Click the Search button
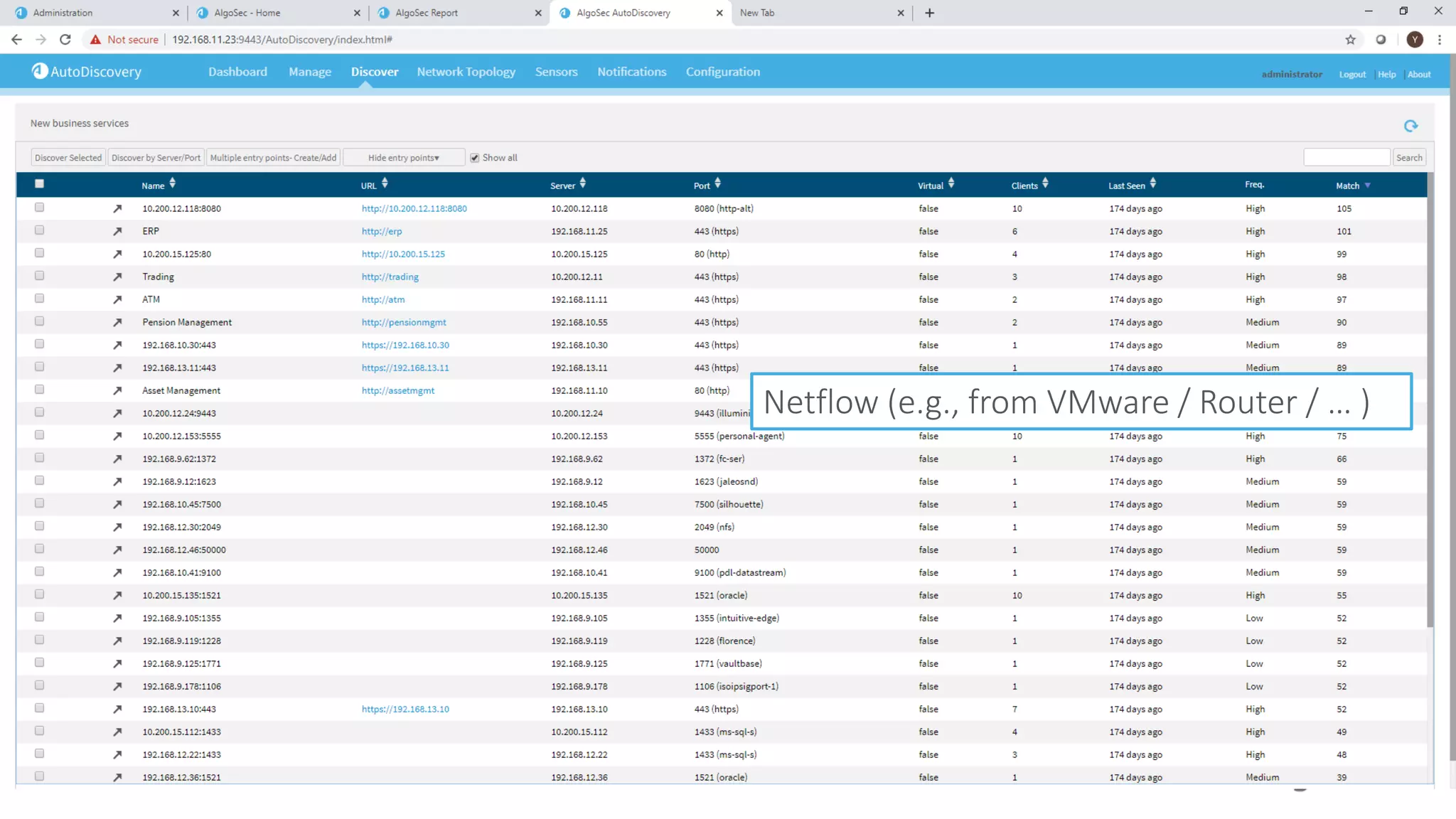 1408,157
